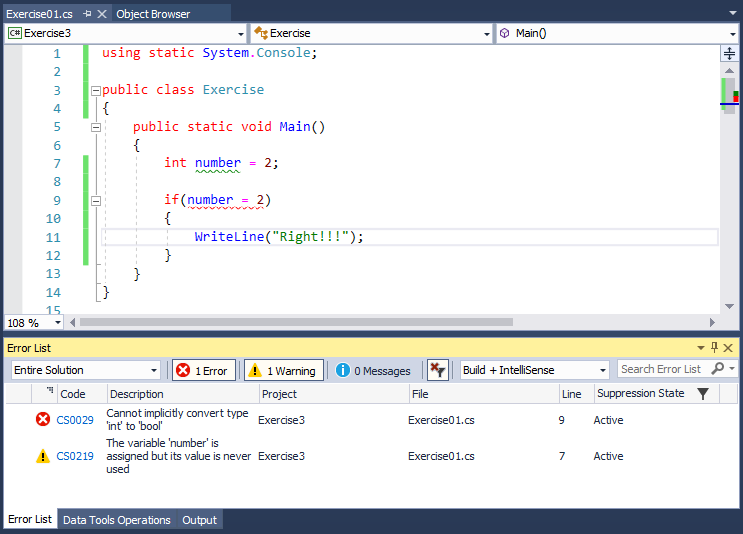Select the 'Cannot implicitly convert type' description
743x534 pixels.
177,420
